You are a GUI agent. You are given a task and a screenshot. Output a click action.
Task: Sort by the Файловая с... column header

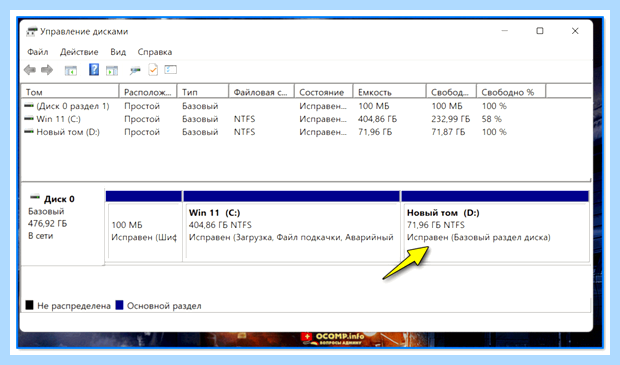pyautogui.click(x=261, y=92)
